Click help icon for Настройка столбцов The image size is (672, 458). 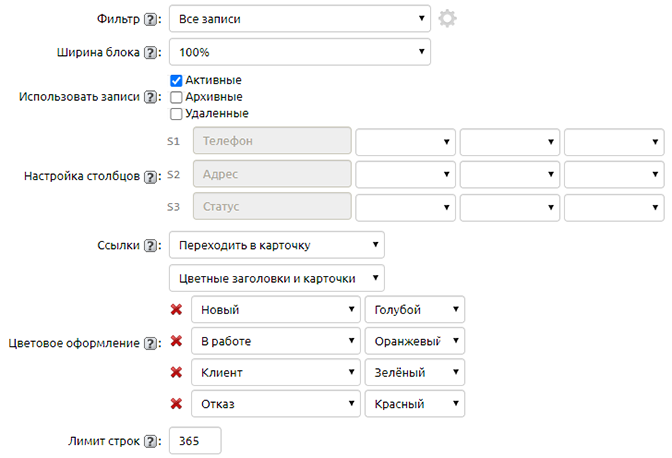point(150,176)
